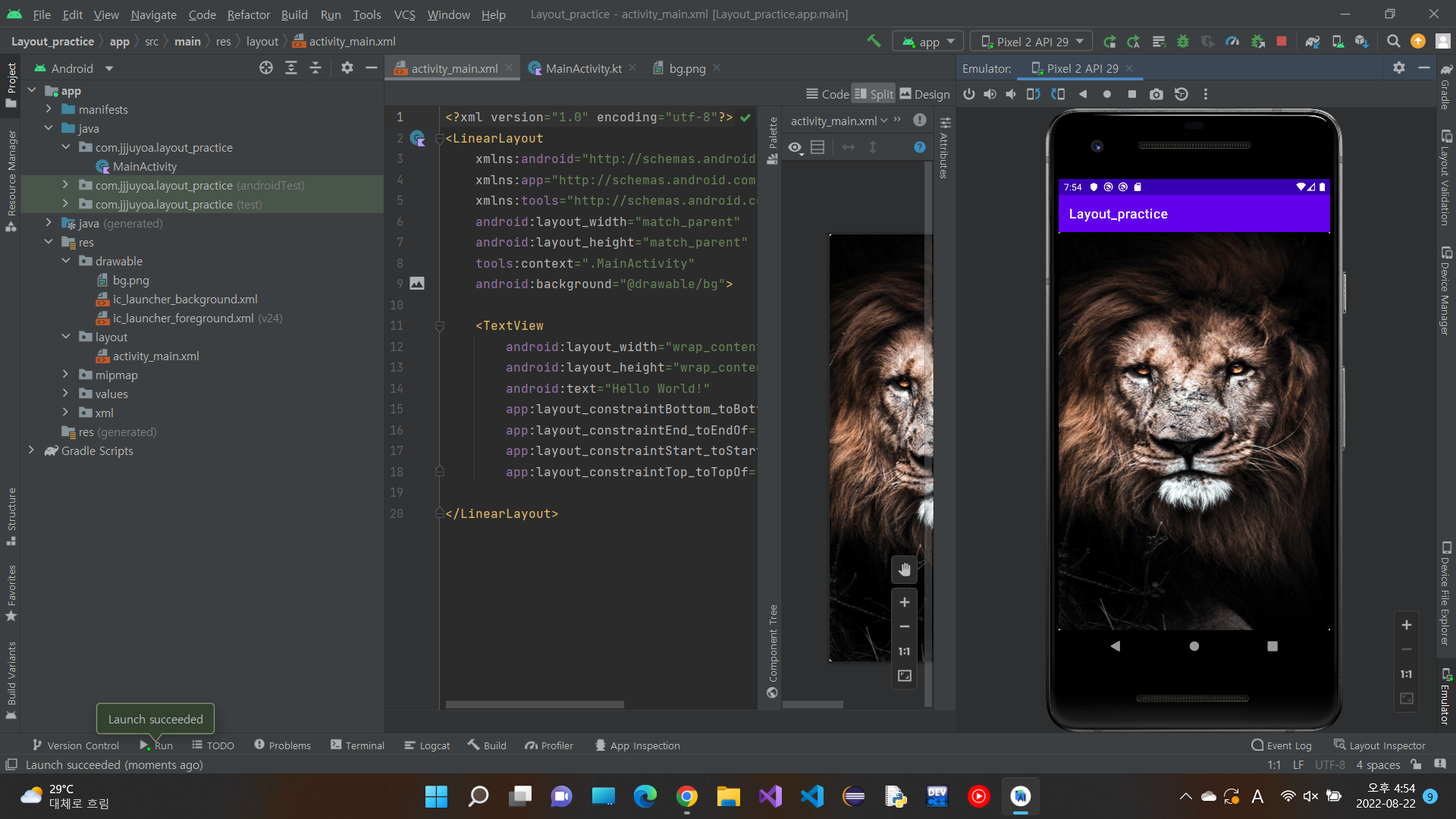Click the editor horizontal scrollbar
The height and width of the screenshot is (819, 1456).
[535, 704]
